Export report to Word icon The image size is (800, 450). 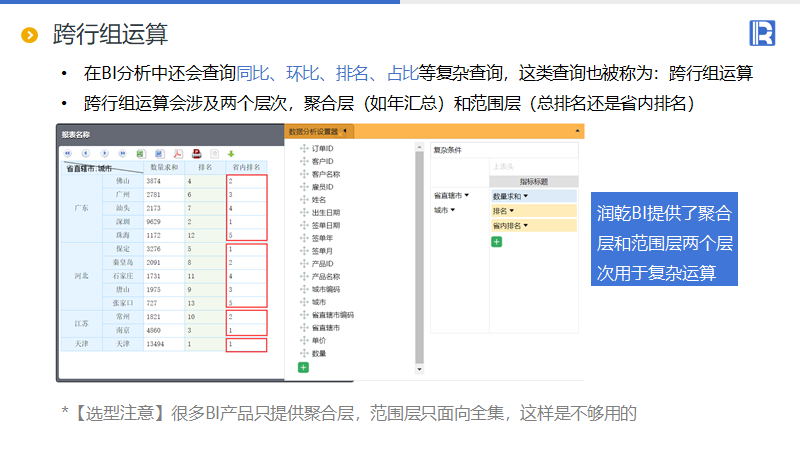tap(159, 154)
